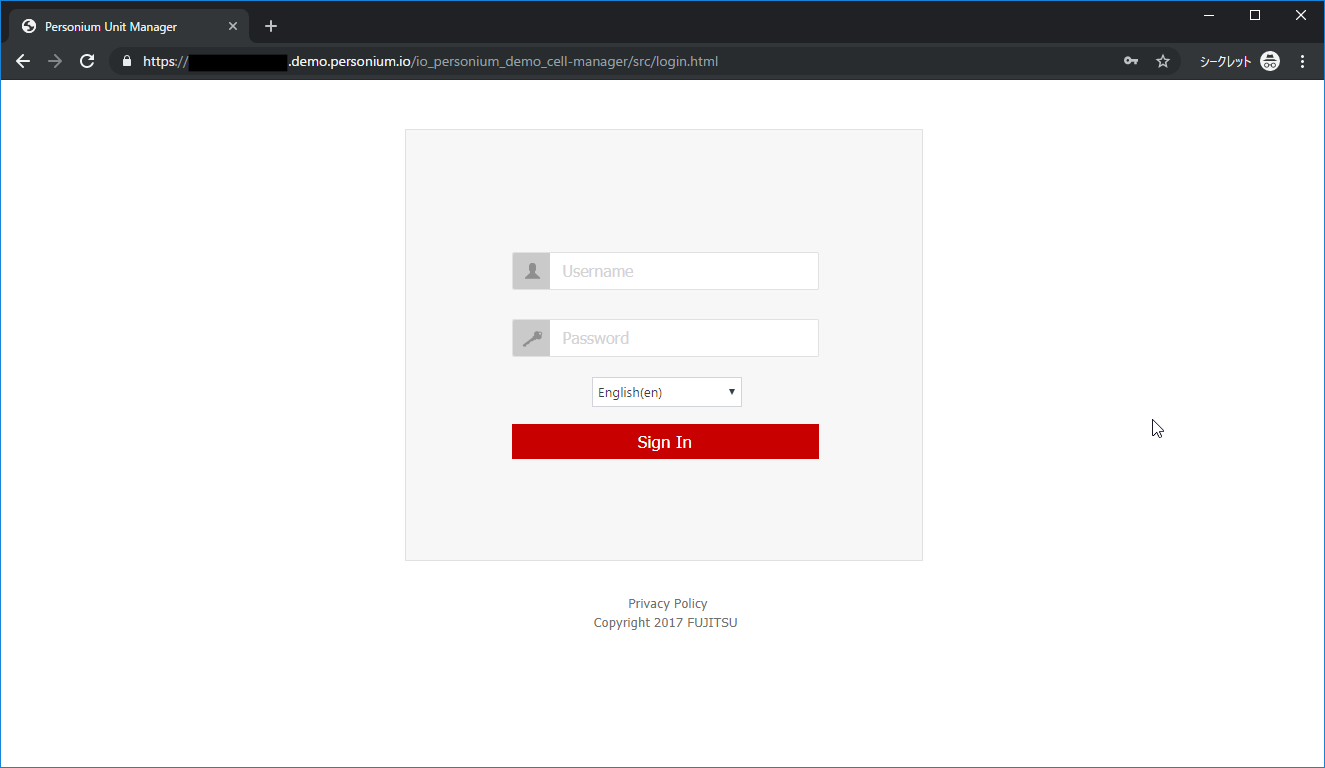The image size is (1325, 768).
Task: Bookmark this page with the star icon
Action: 1163,61
